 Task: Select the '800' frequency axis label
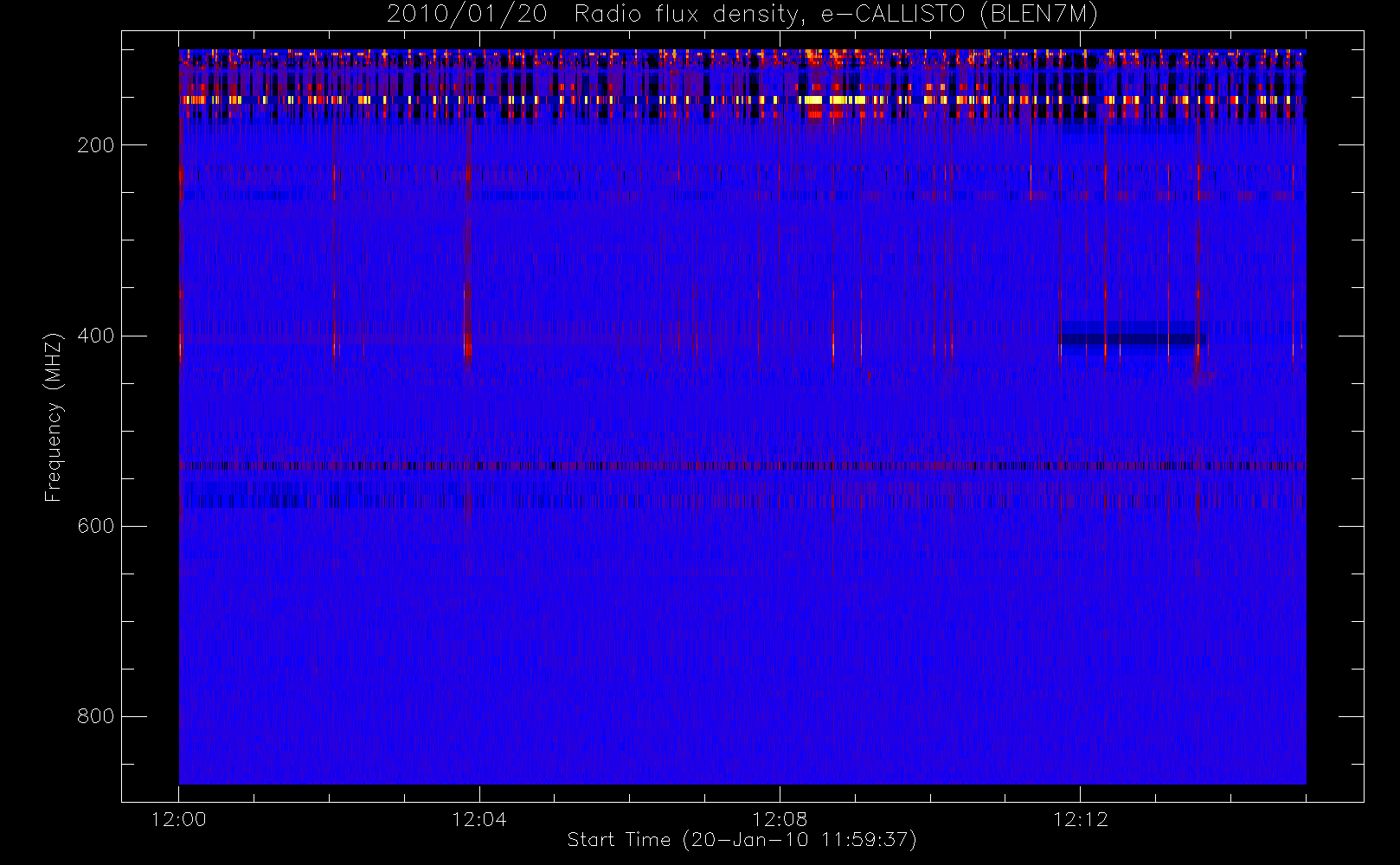[x=96, y=716]
